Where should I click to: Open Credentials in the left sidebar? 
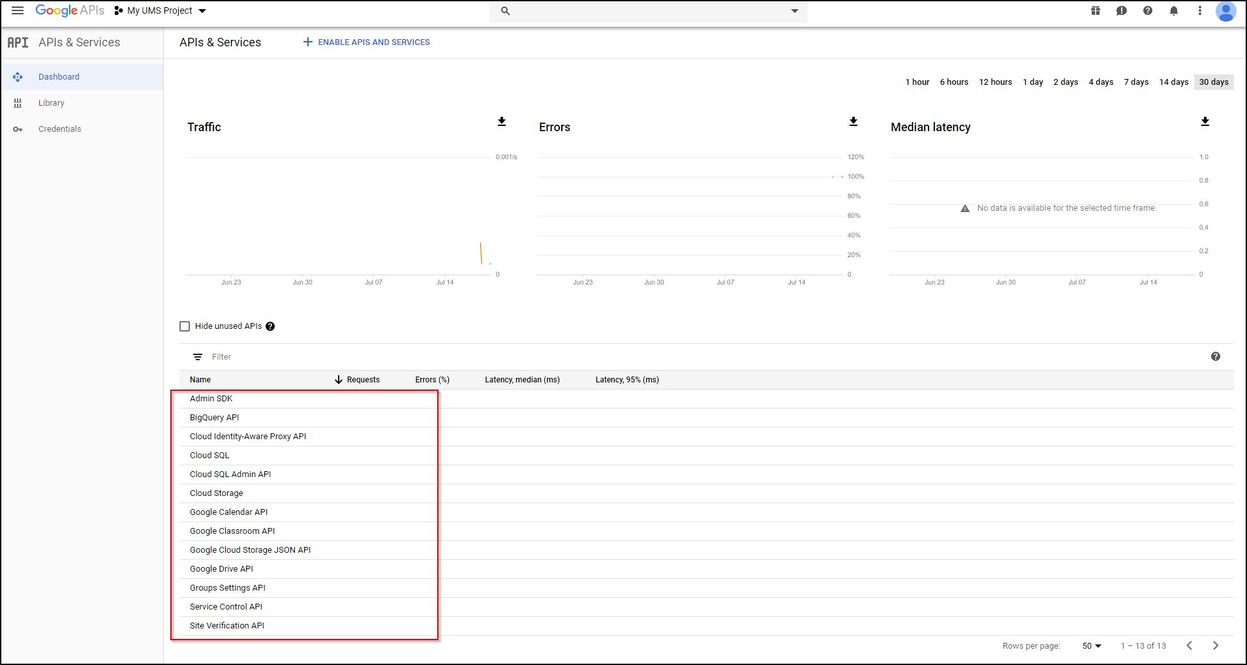(59, 129)
